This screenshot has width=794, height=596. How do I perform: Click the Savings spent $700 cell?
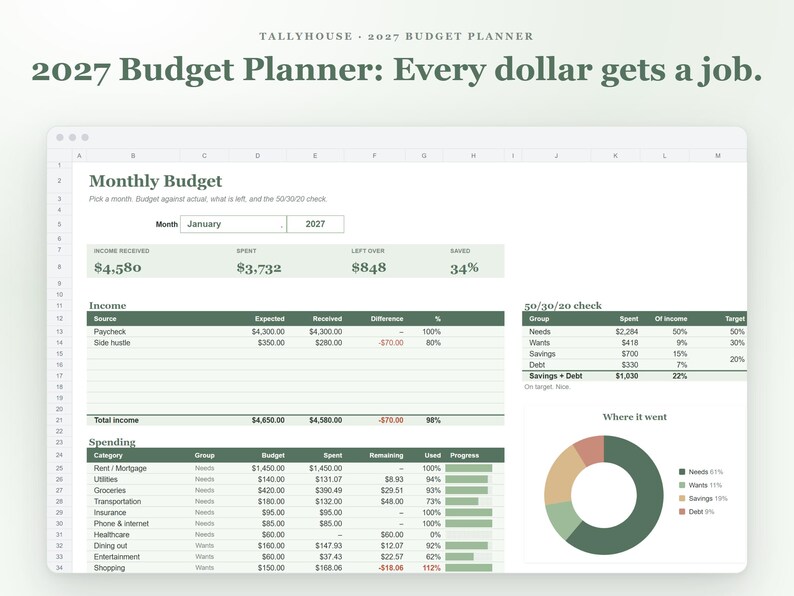point(629,354)
